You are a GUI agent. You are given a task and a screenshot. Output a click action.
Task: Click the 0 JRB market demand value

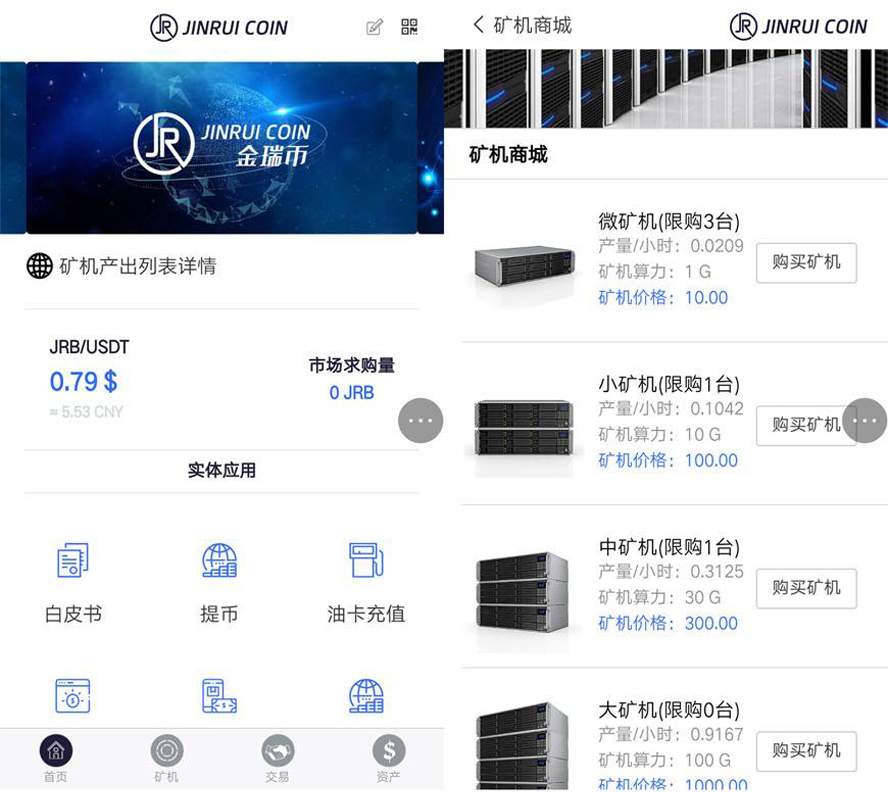(x=352, y=393)
